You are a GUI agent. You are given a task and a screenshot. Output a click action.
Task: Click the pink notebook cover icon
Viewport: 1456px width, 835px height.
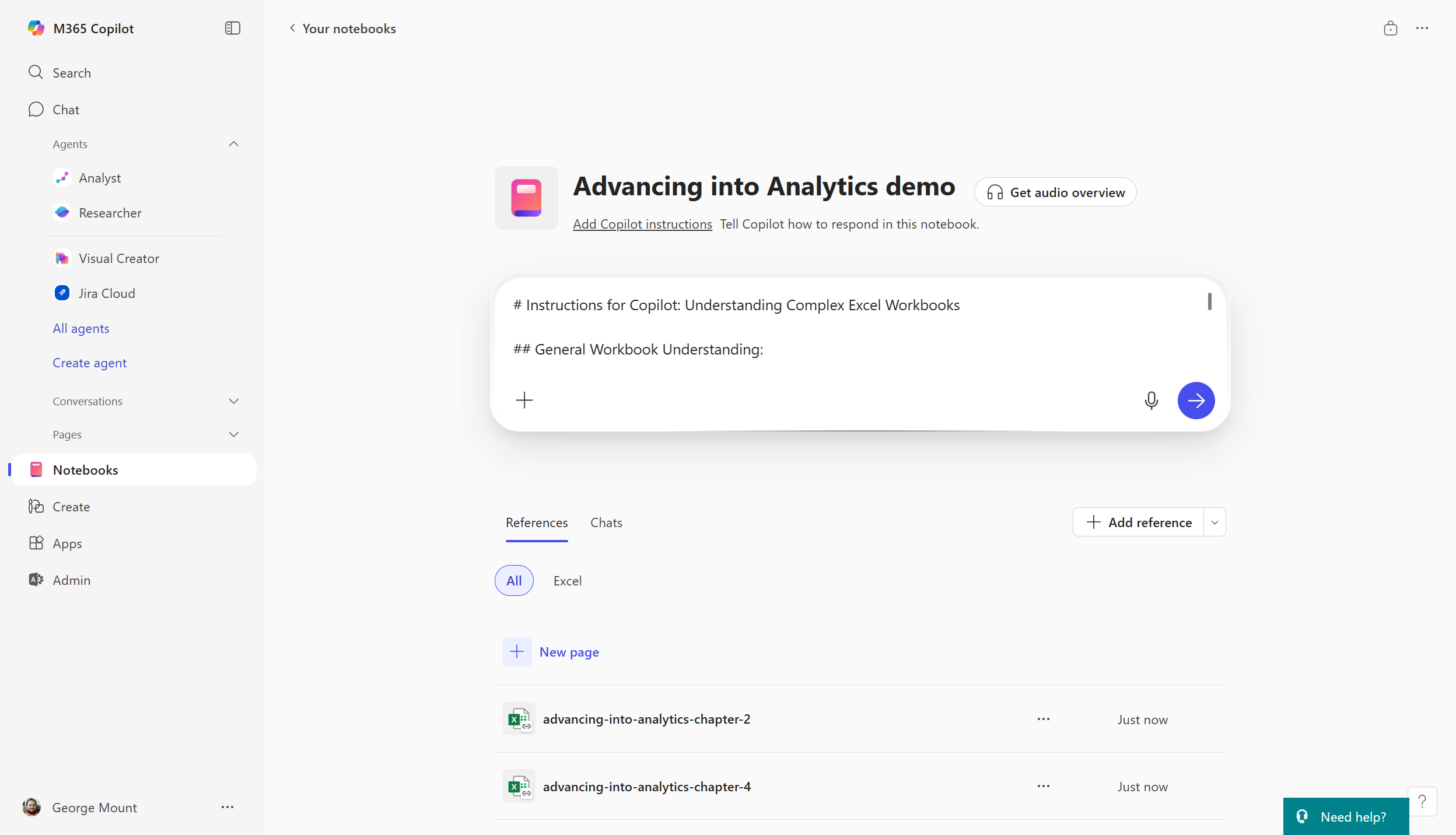526,198
